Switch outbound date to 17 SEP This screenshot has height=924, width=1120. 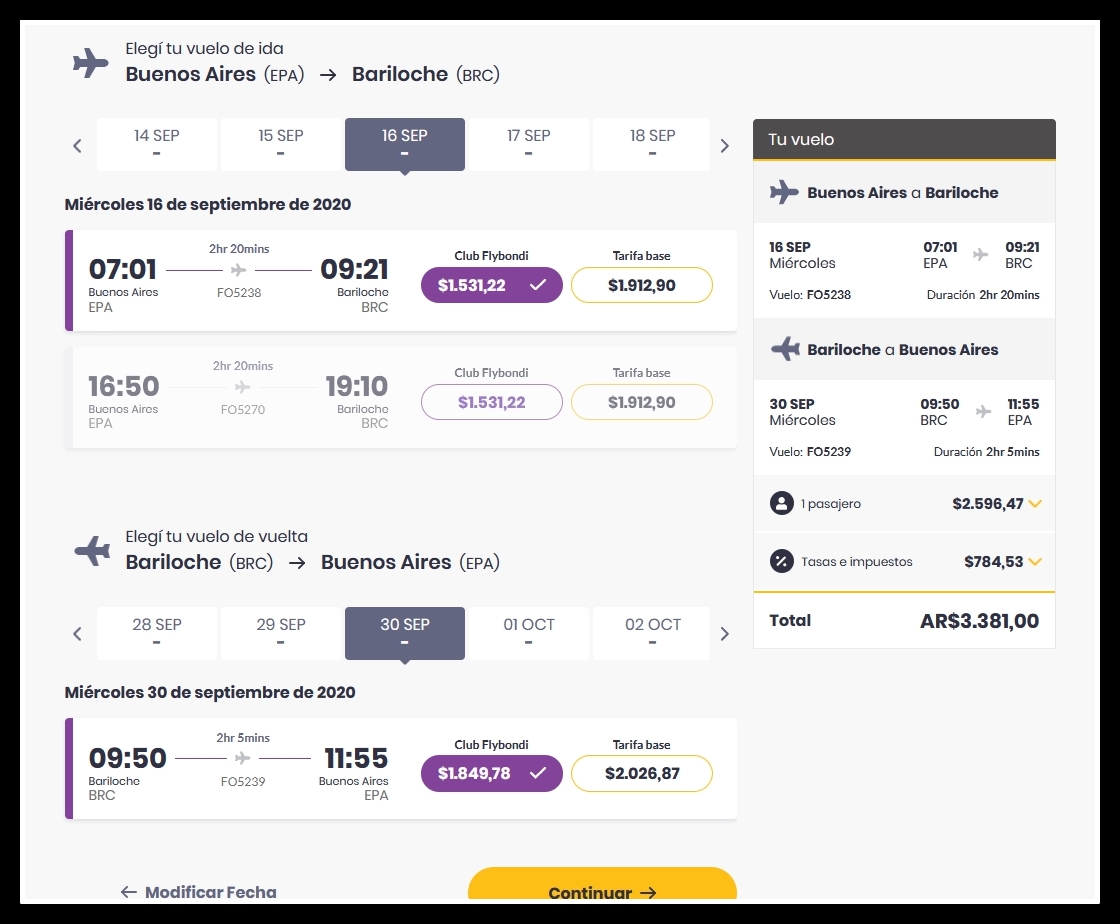pos(529,144)
